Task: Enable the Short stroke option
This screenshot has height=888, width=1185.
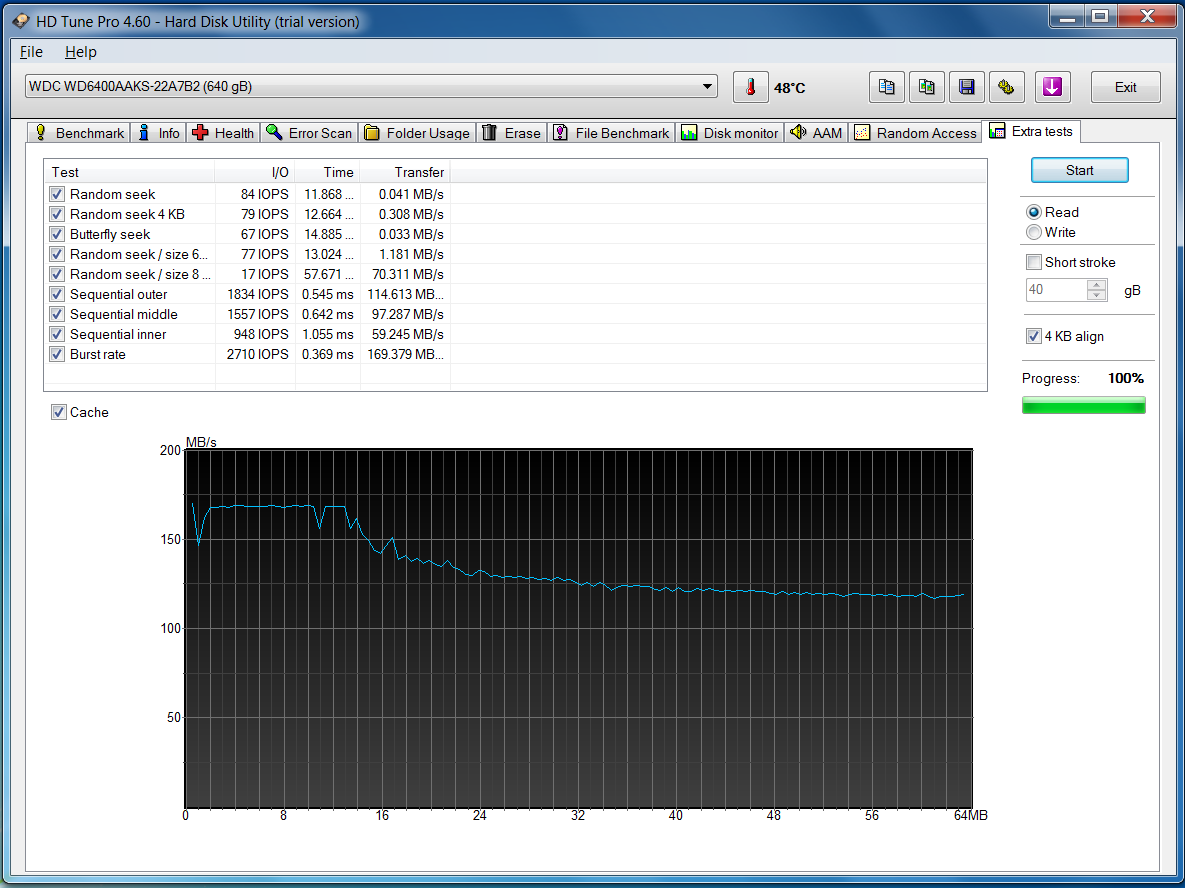Action: coord(1034,262)
